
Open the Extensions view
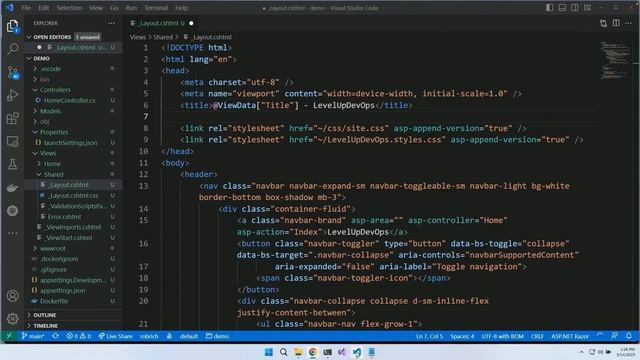pyautogui.click(x=13, y=118)
